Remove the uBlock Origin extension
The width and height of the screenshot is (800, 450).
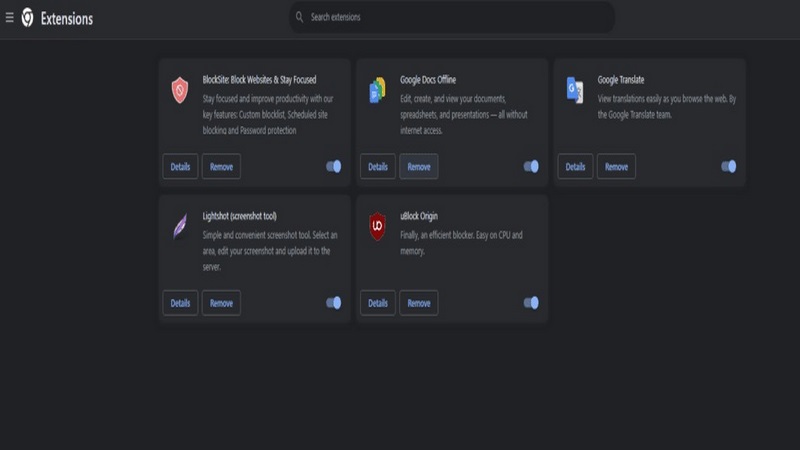pyautogui.click(x=419, y=303)
